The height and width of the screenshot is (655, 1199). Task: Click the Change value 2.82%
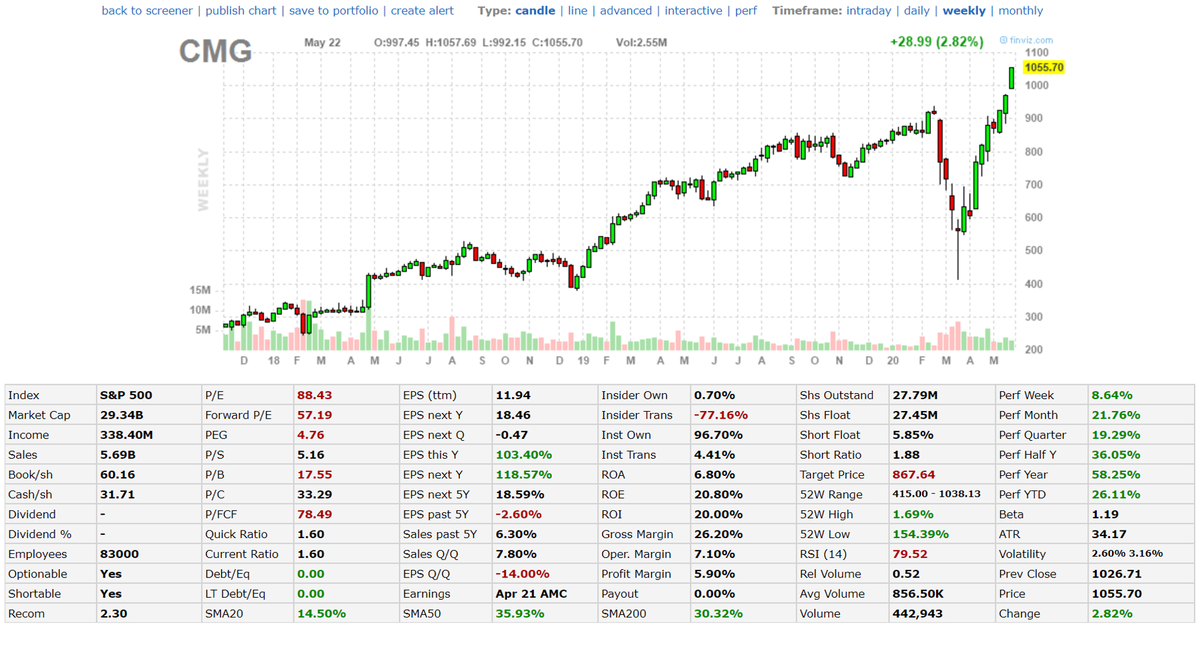pyautogui.click(x=1112, y=614)
